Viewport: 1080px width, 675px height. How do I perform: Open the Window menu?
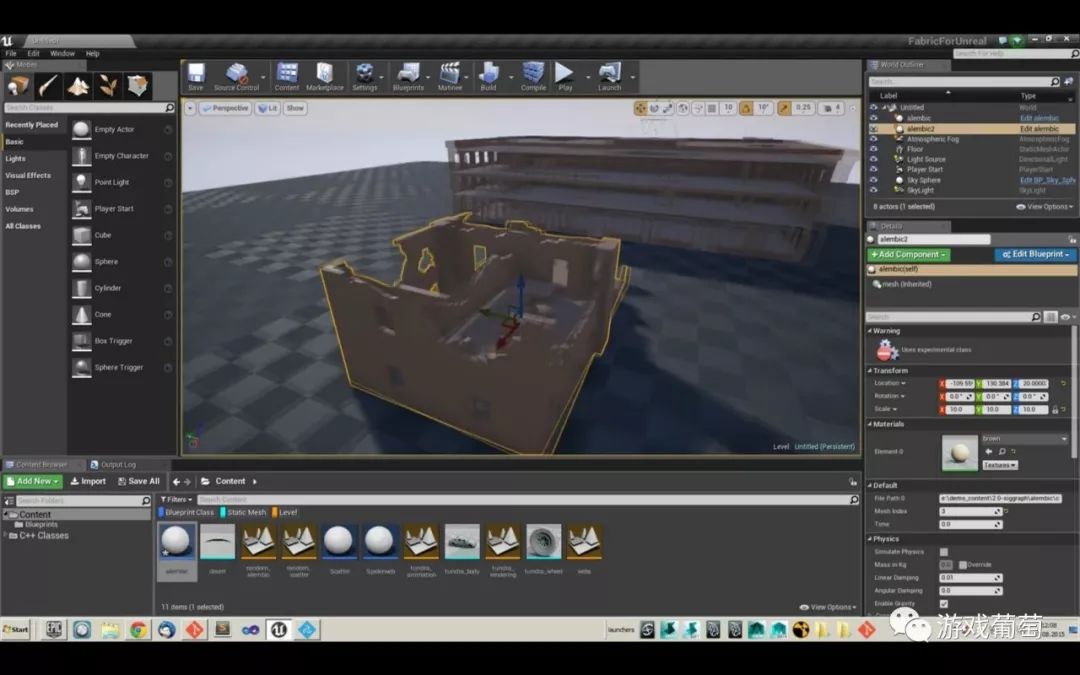click(62, 53)
